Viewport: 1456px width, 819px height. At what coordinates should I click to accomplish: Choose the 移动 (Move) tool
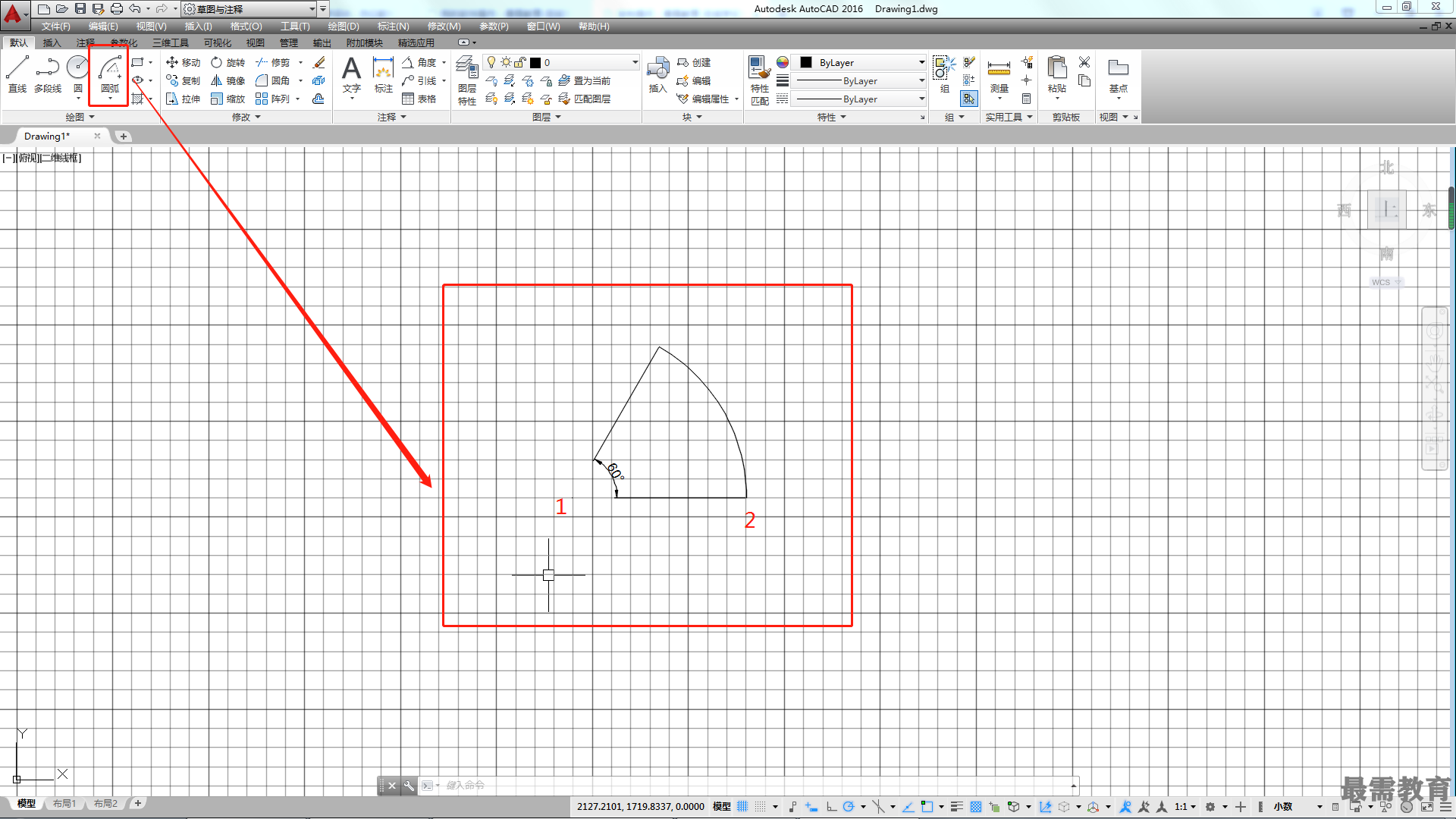[183, 62]
